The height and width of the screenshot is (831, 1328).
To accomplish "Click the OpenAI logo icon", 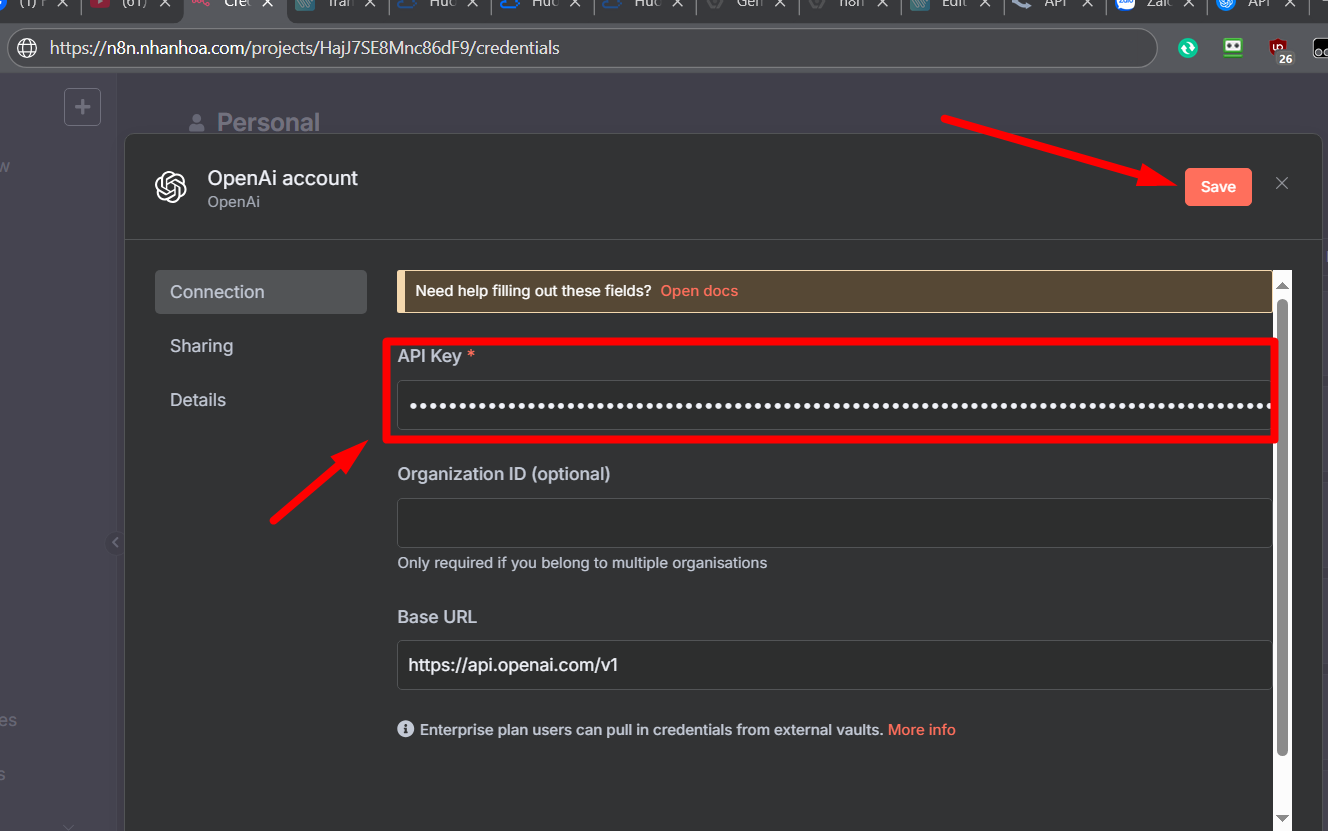I will pyautogui.click(x=171, y=187).
